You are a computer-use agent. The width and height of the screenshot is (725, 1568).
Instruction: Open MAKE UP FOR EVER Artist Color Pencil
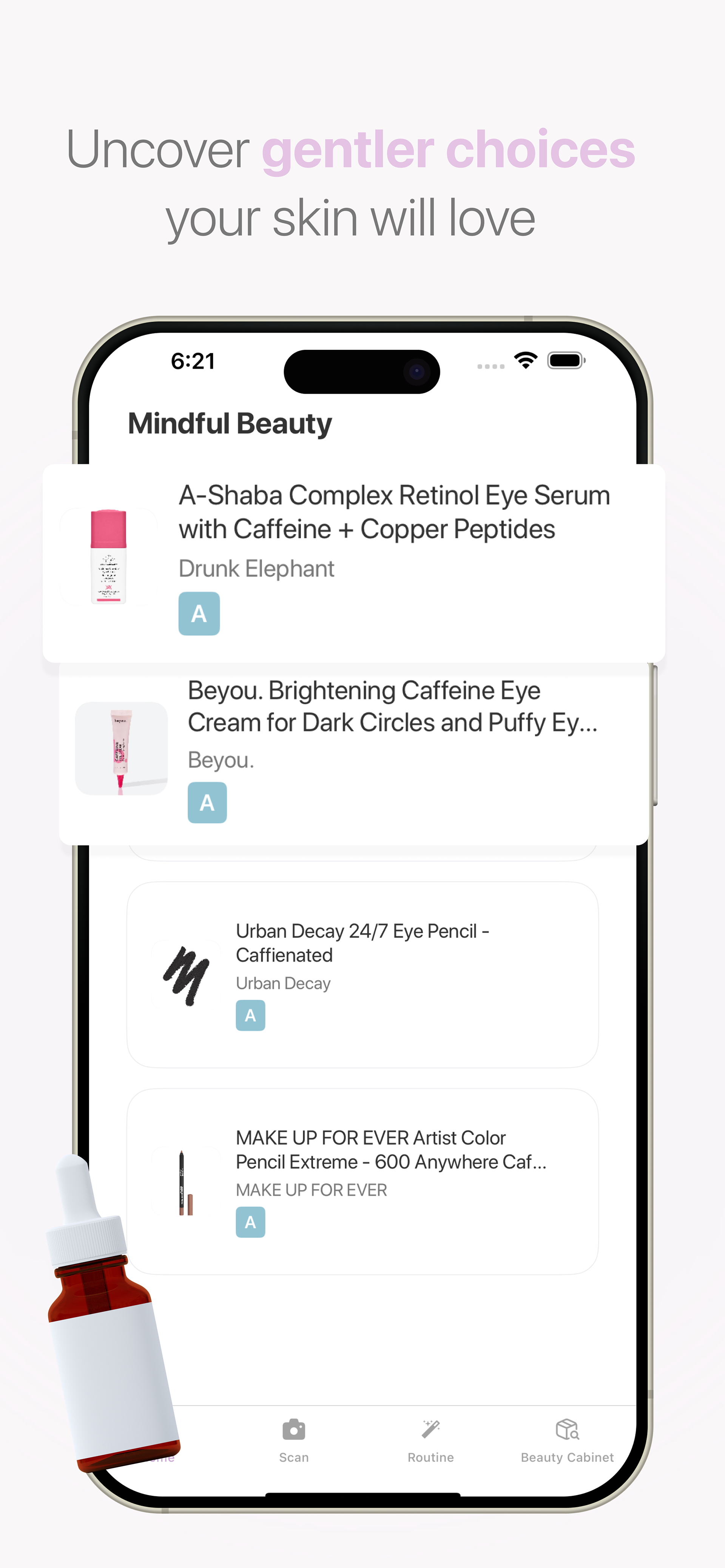390,1150
